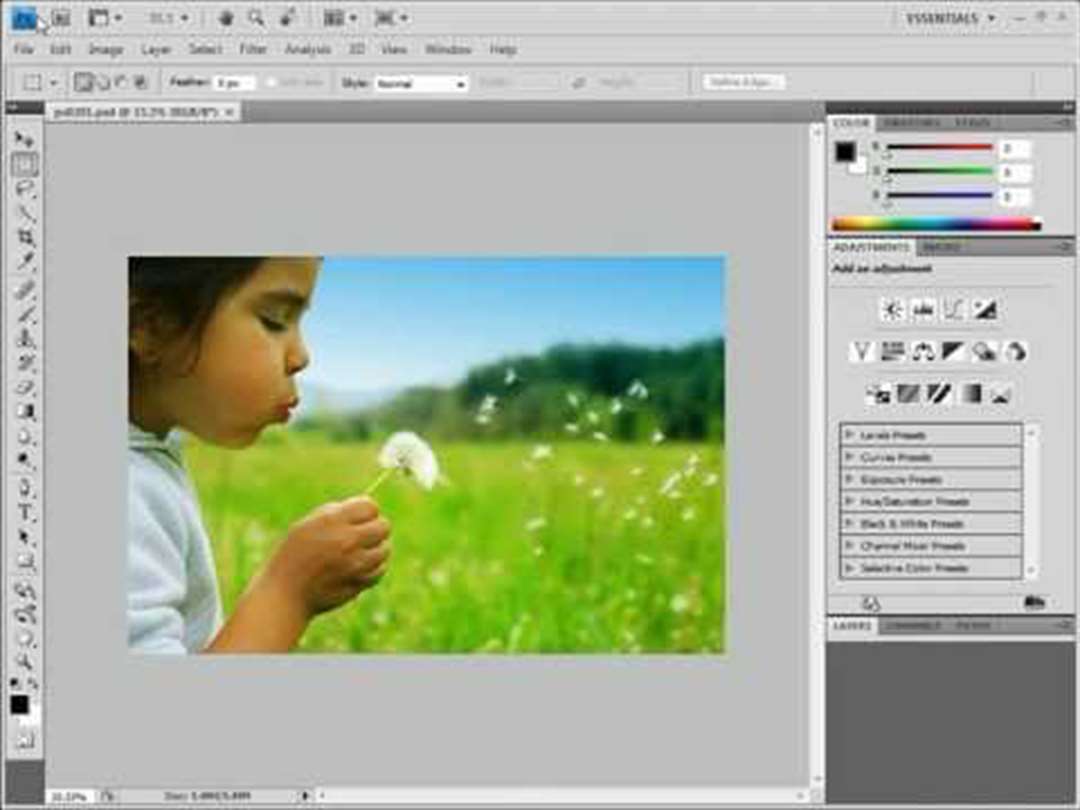The height and width of the screenshot is (810, 1080).
Task: Open the File menu
Action: tap(23, 50)
